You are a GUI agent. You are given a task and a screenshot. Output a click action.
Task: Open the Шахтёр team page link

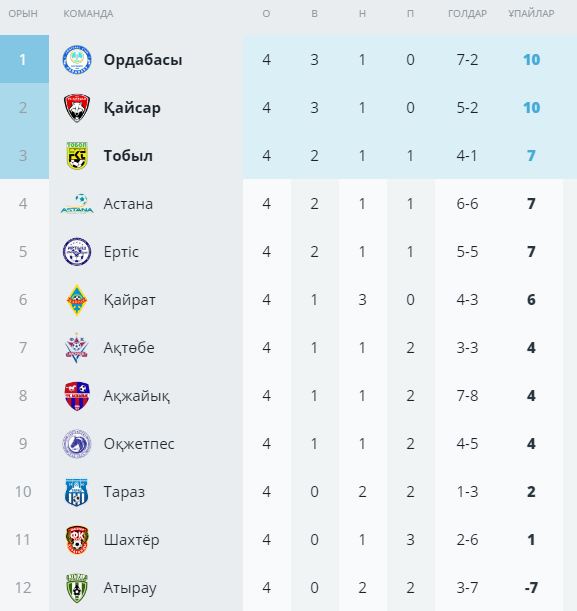131,540
